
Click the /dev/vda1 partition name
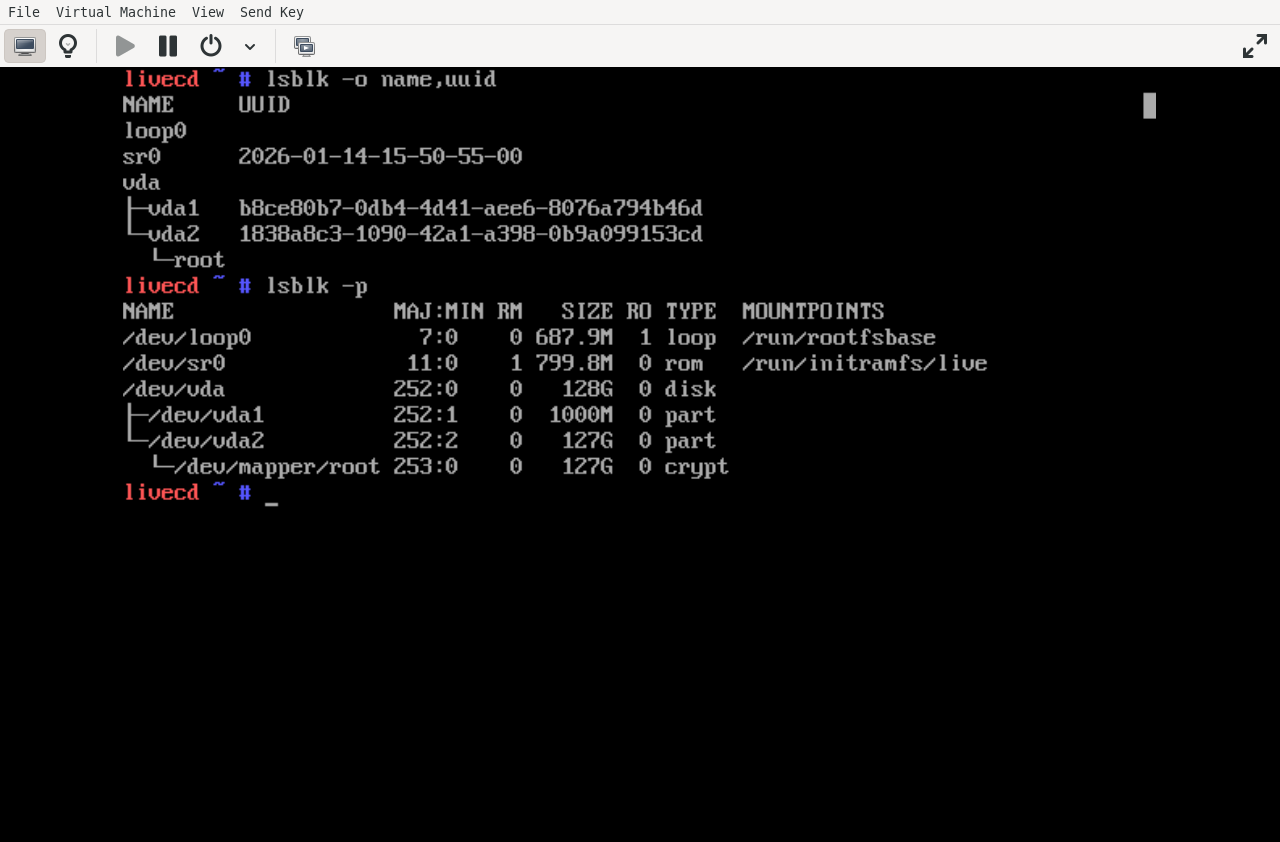(x=206, y=415)
